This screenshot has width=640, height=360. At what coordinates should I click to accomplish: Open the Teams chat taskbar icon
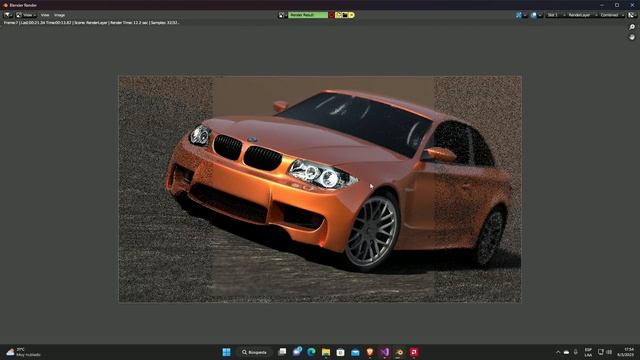point(297,352)
